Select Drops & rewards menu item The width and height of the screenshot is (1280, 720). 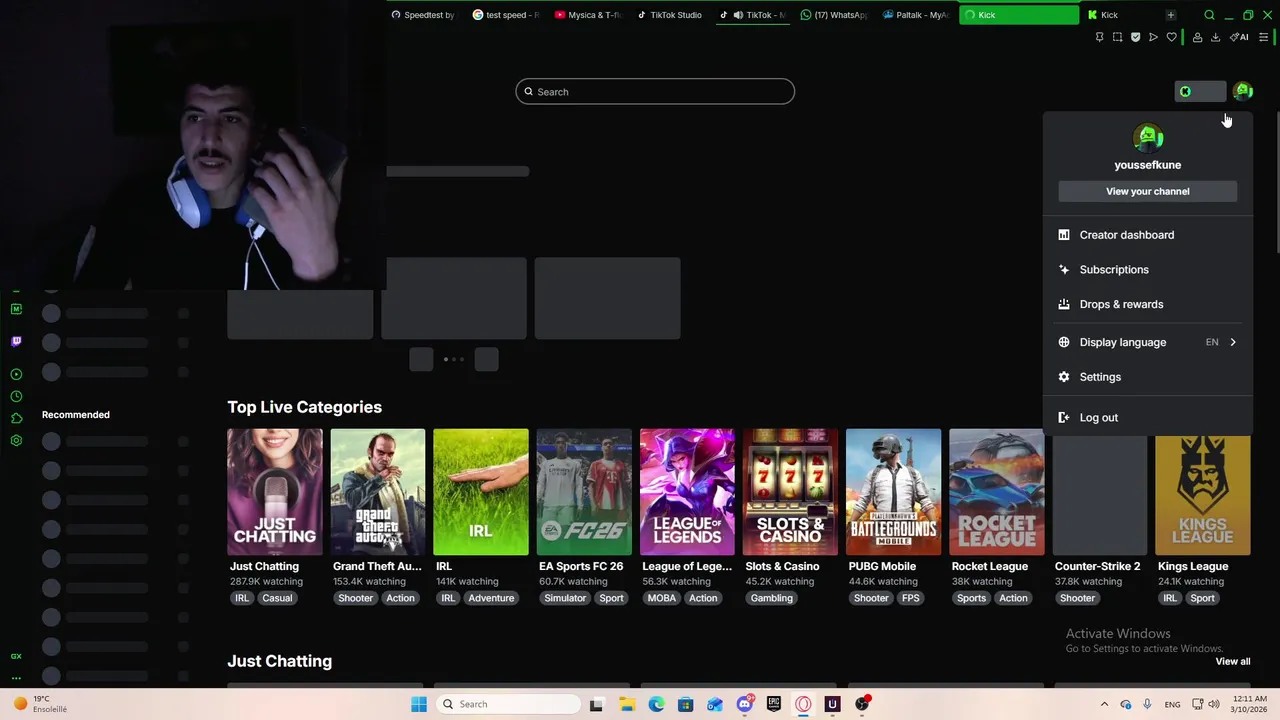1148,304
